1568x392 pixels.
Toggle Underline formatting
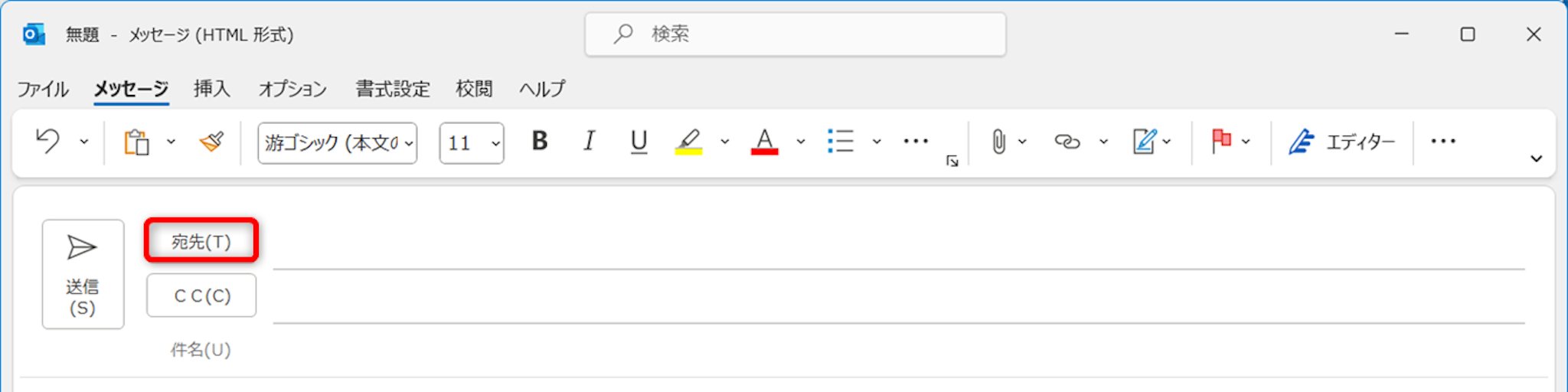[x=639, y=142]
